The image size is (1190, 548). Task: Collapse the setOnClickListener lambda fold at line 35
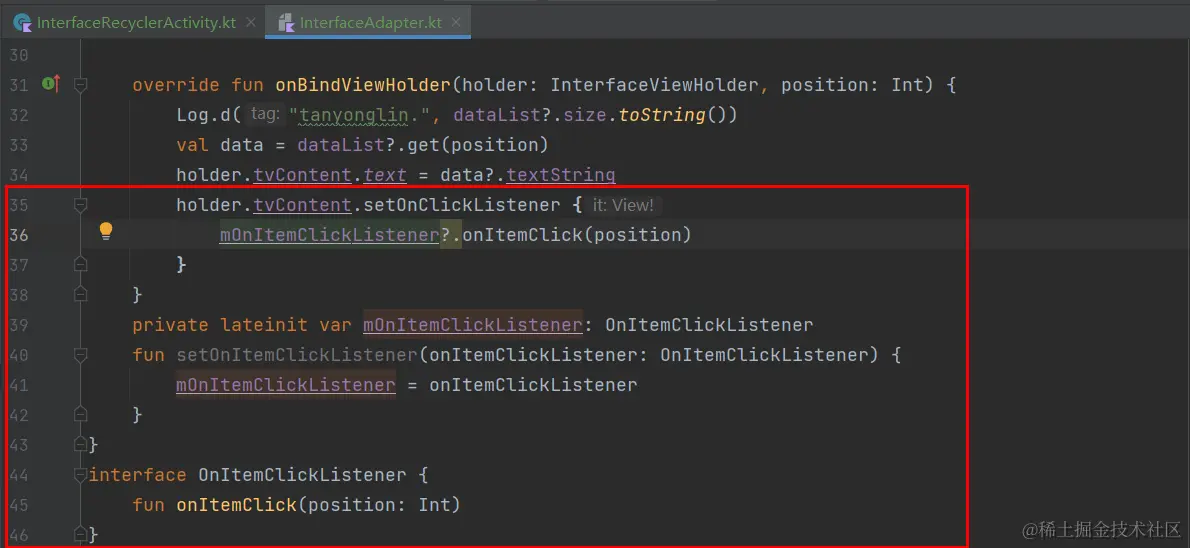point(81,205)
